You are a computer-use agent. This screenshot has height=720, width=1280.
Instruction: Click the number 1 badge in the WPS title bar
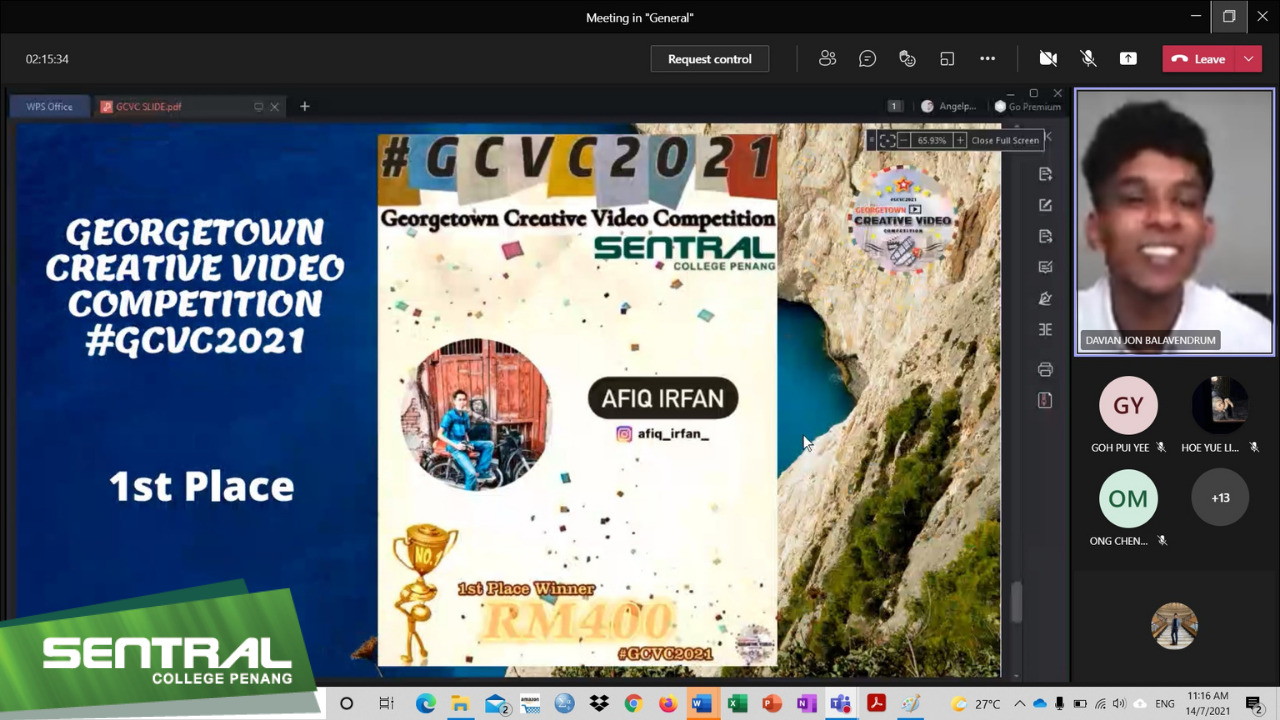tap(895, 107)
